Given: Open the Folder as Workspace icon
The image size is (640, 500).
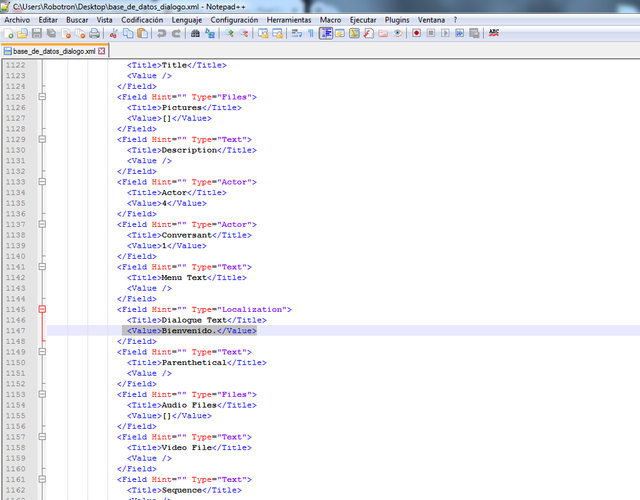Looking at the screenshot, I should click(383, 33).
